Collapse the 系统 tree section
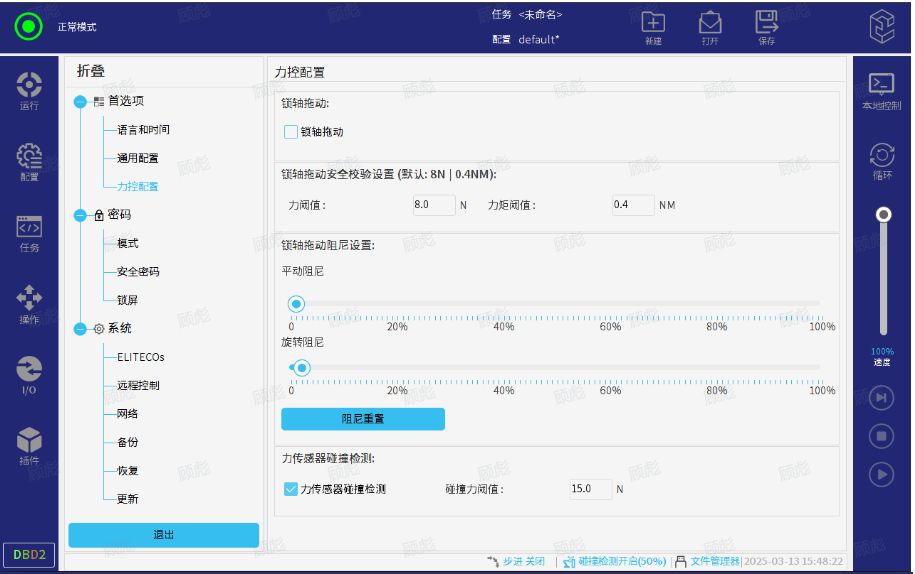Screen dimensions: 915x574 click(x=80, y=328)
